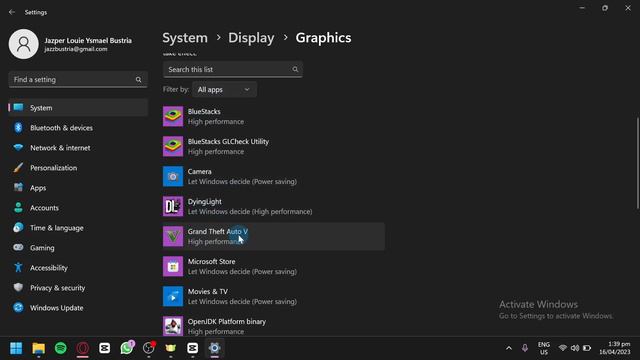Go to Accessibility settings
Screen dimensions: 640x360
pyautogui.click(x=78, y=268)
